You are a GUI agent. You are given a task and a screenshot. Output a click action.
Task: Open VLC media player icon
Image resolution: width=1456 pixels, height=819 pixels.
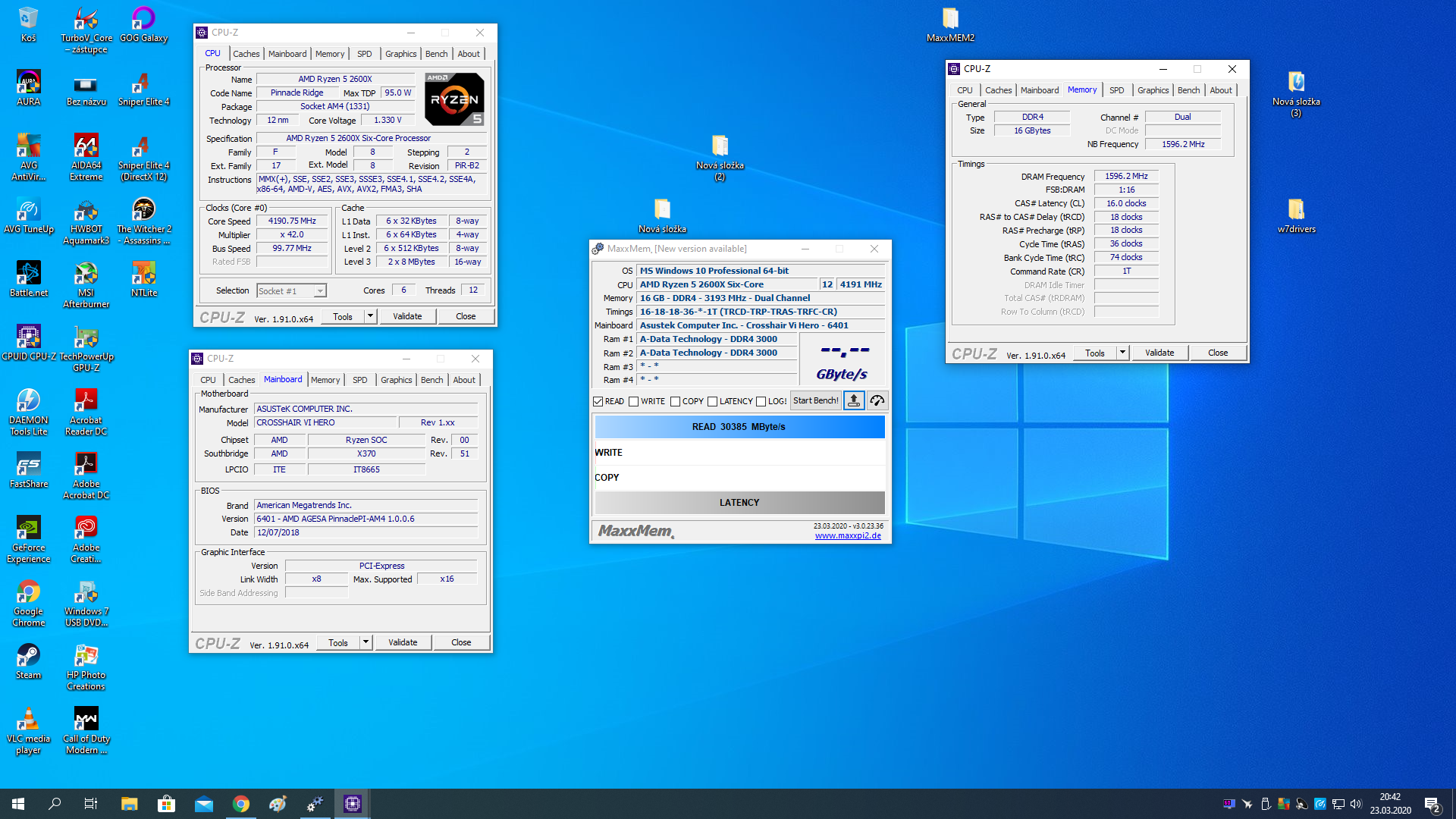28,730
